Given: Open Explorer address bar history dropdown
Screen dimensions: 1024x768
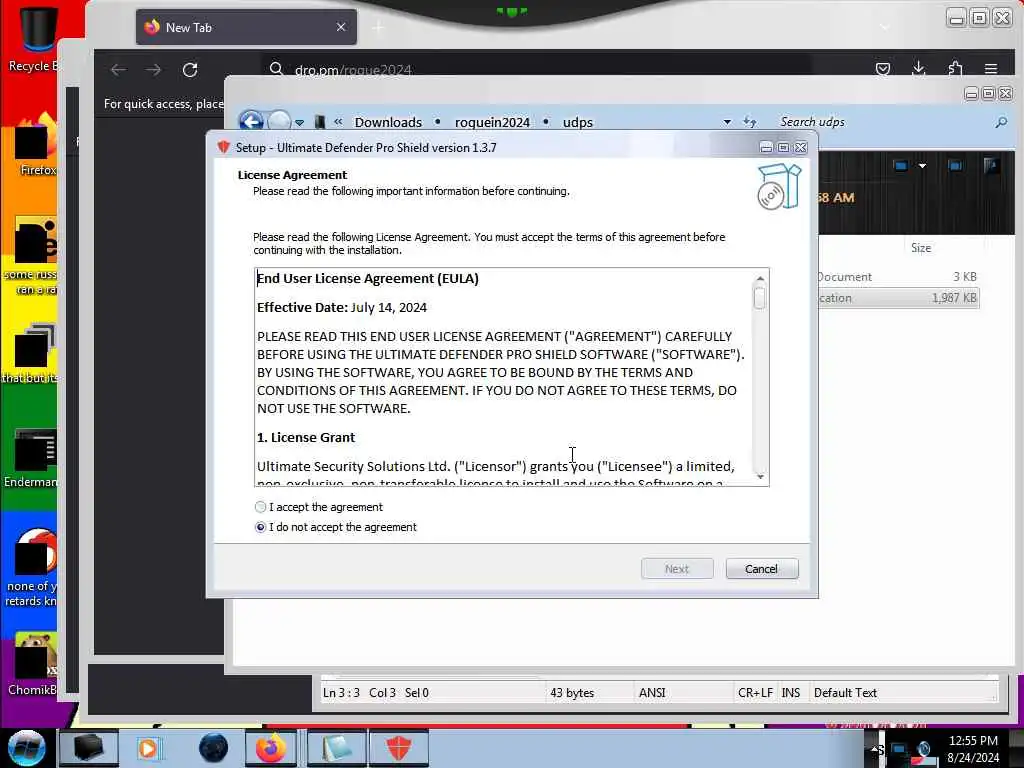Looking at the screenshot, I should (x=727, y=122).
